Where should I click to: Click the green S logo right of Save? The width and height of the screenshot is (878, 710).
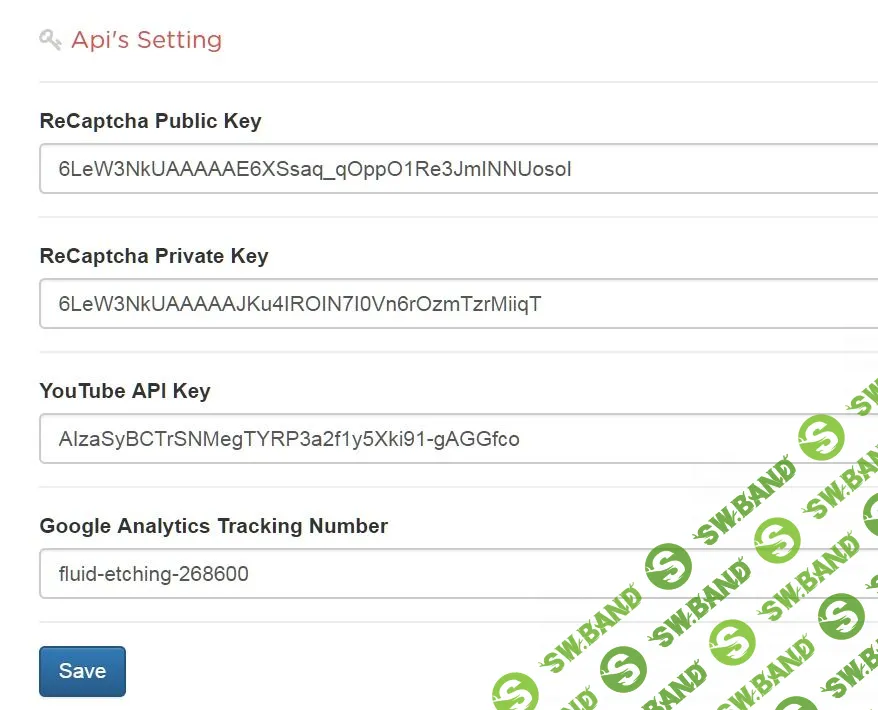pyautogui.click(x=516, y=692)
